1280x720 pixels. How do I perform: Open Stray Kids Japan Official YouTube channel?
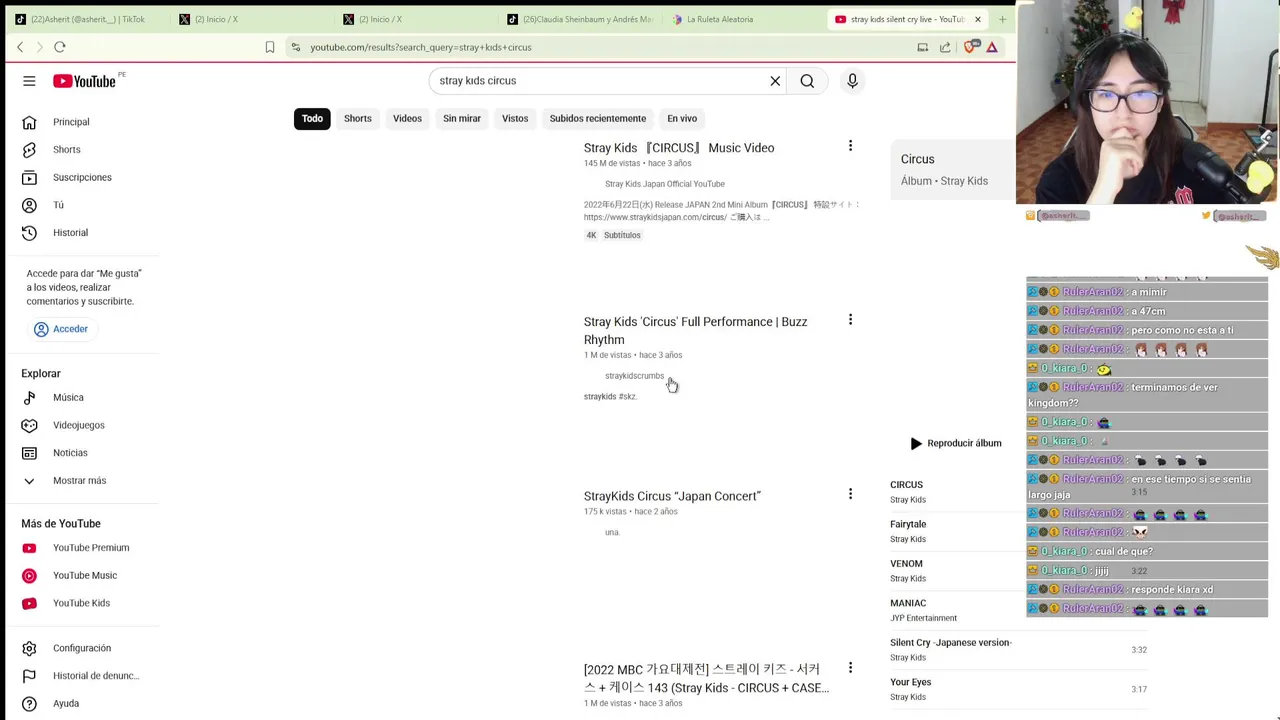pos(665,184)
